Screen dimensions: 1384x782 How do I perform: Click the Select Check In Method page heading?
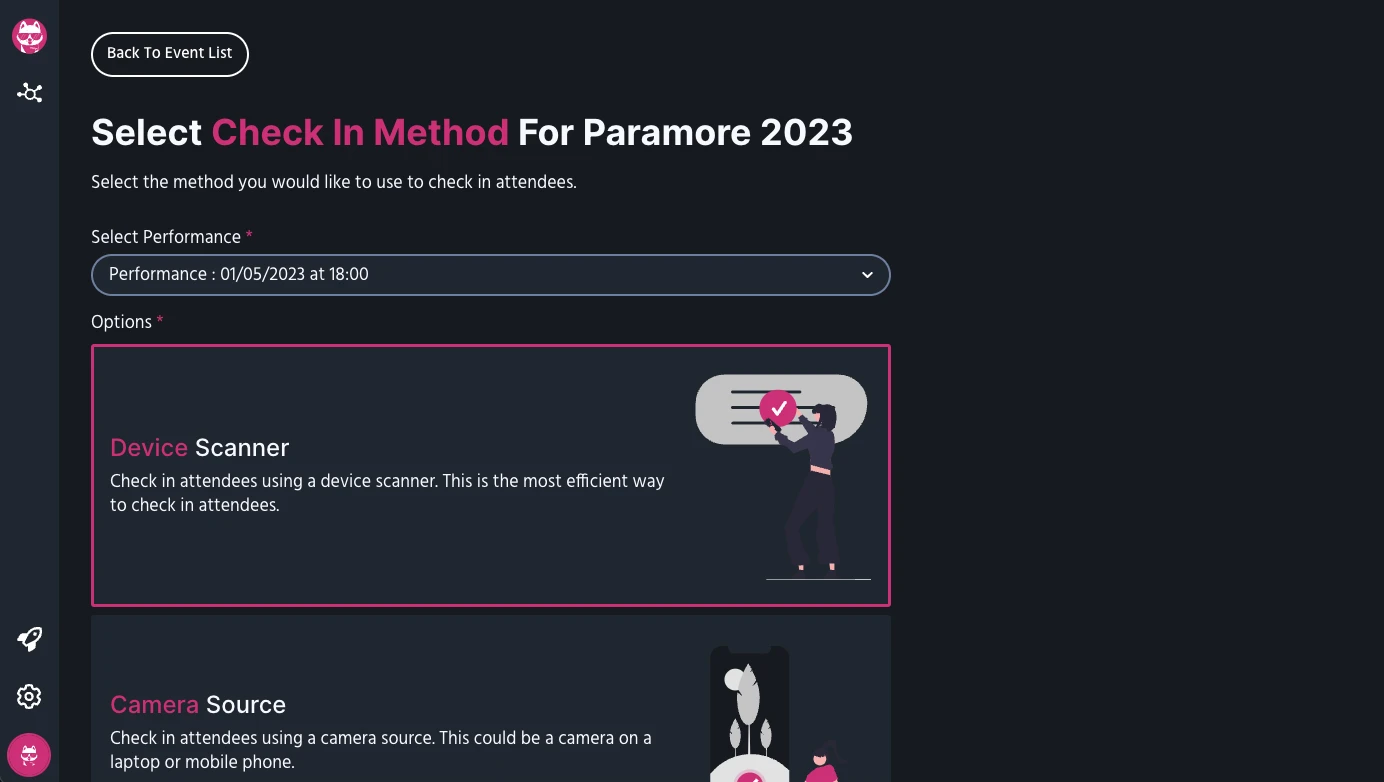coord(472,132)
